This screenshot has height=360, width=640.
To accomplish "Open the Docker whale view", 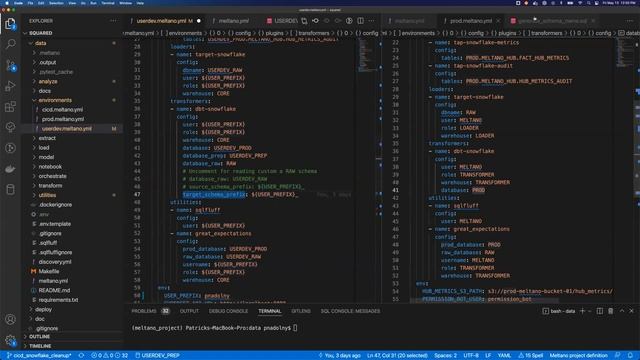I will click(10, 169).
